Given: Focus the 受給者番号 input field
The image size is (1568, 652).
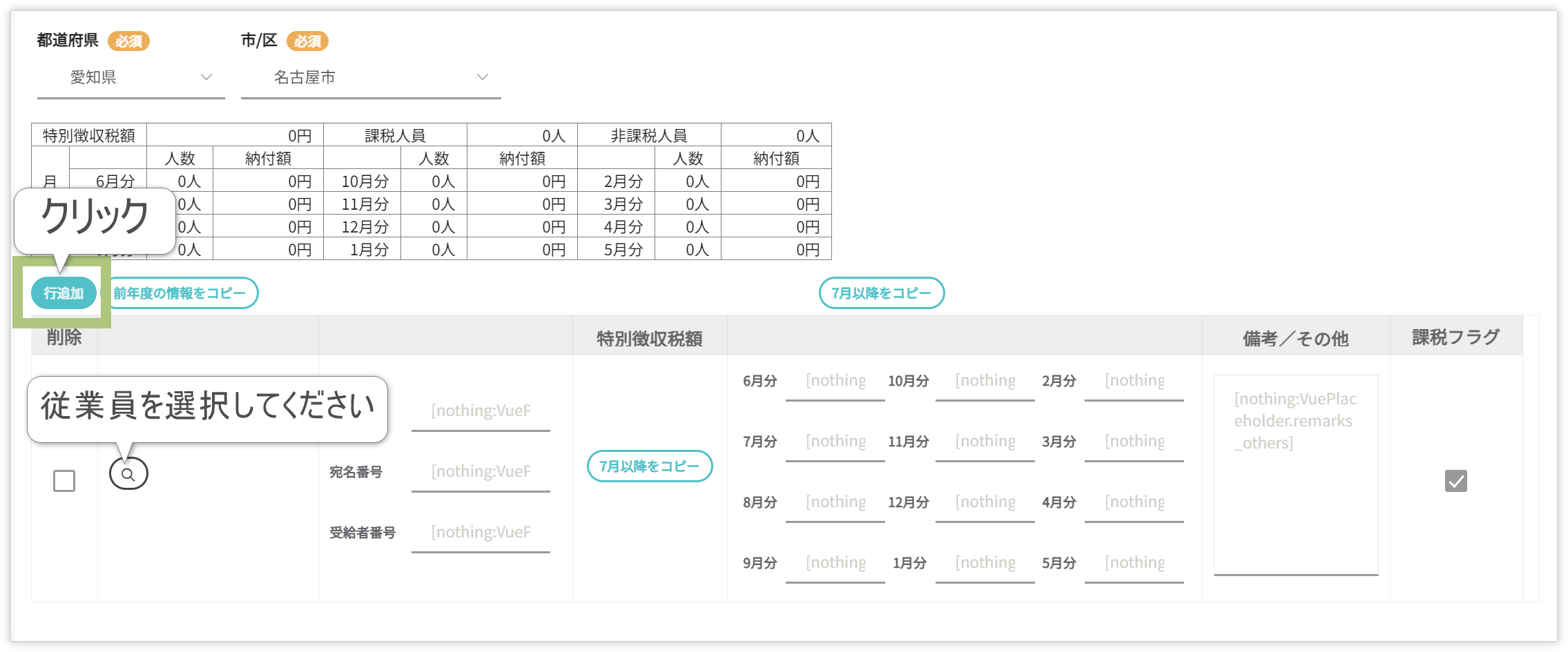Looking at the screenshot, I should (x=481, y=533).
